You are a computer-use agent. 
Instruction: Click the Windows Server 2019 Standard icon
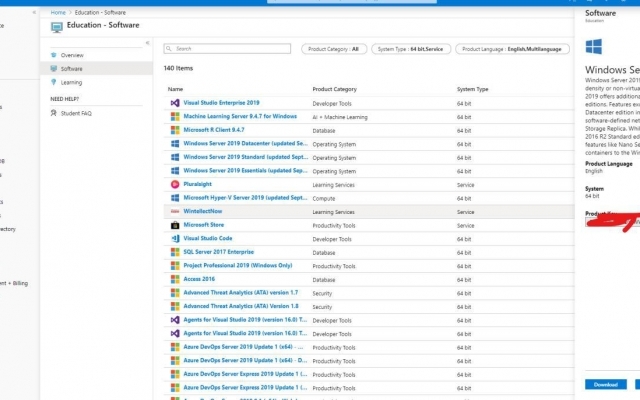coord(175,157)
